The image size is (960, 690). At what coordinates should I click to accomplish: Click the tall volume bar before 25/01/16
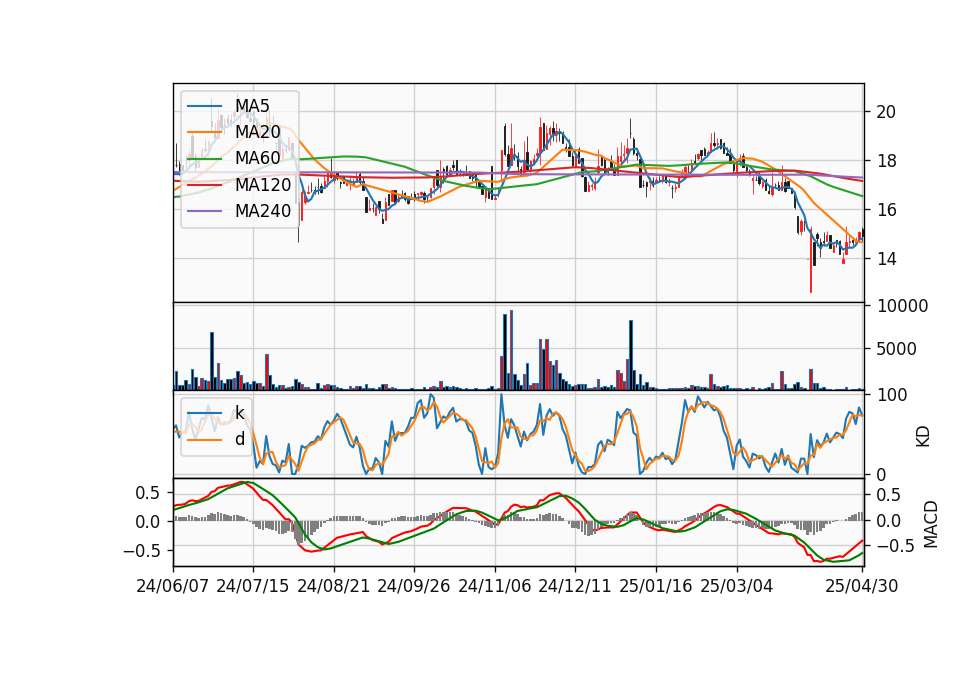pos(631,355)
